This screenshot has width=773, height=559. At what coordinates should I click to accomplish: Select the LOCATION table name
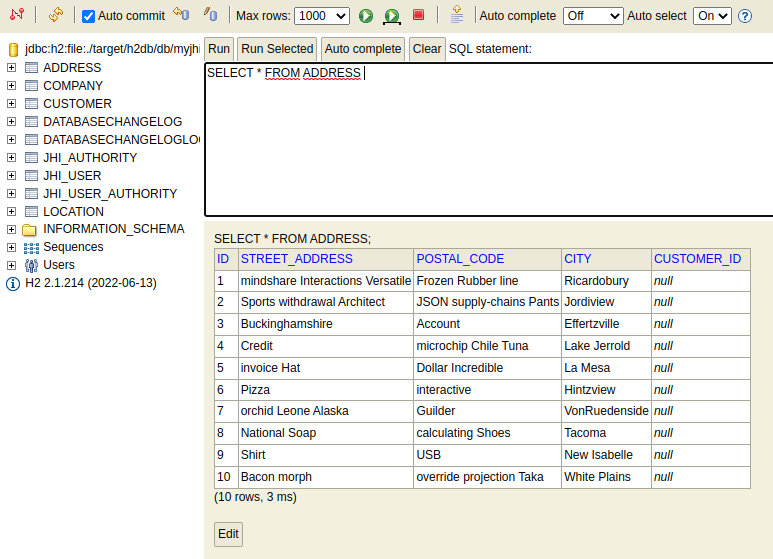73,211
